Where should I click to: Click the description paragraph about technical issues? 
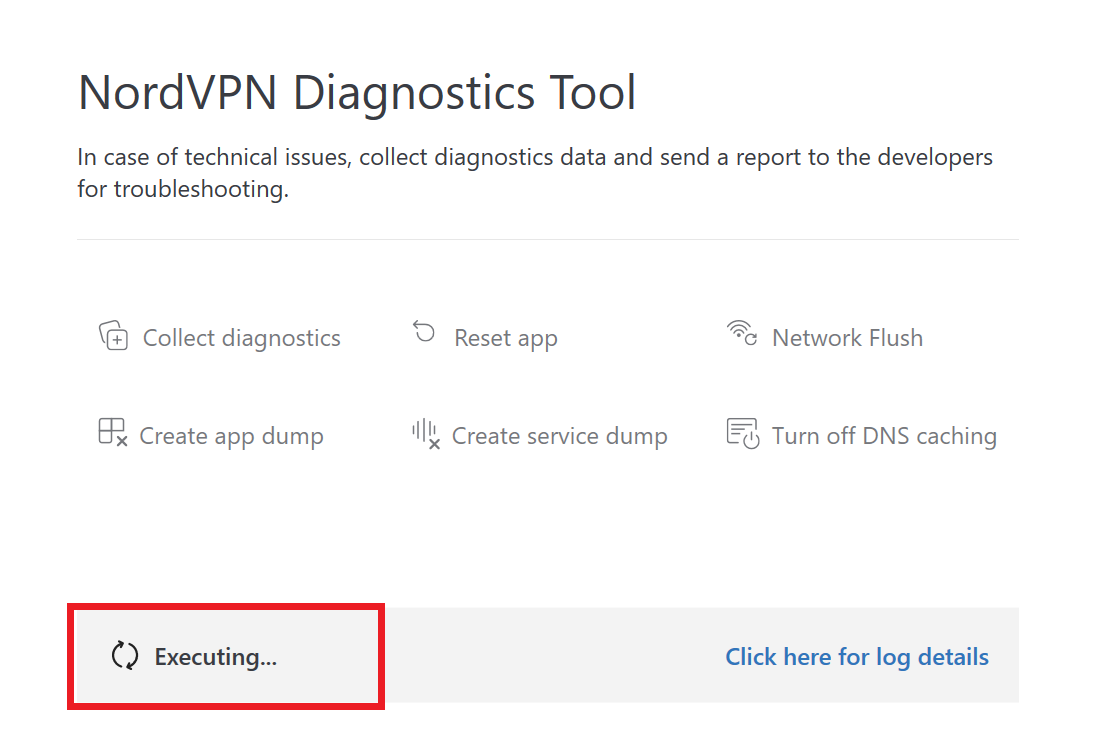tap(535, 159)
